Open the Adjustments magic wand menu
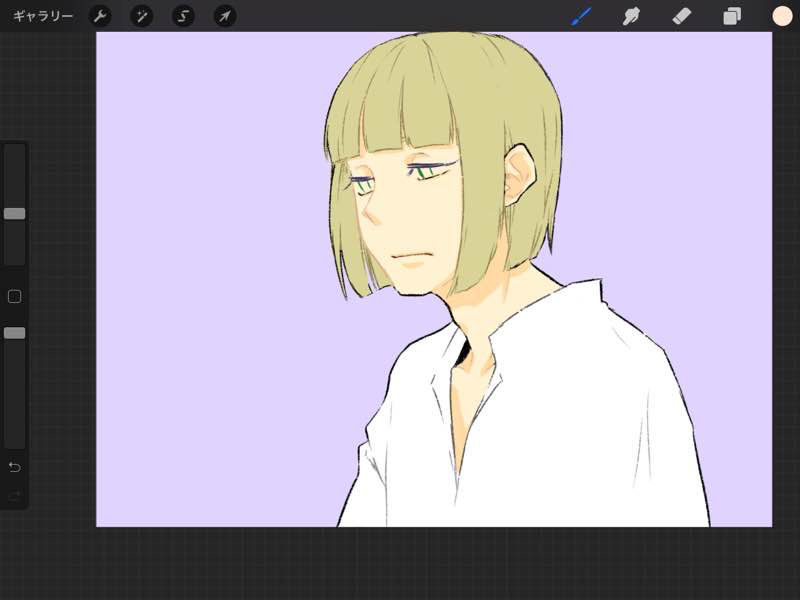The image size is (800, 600). (141, 16)
